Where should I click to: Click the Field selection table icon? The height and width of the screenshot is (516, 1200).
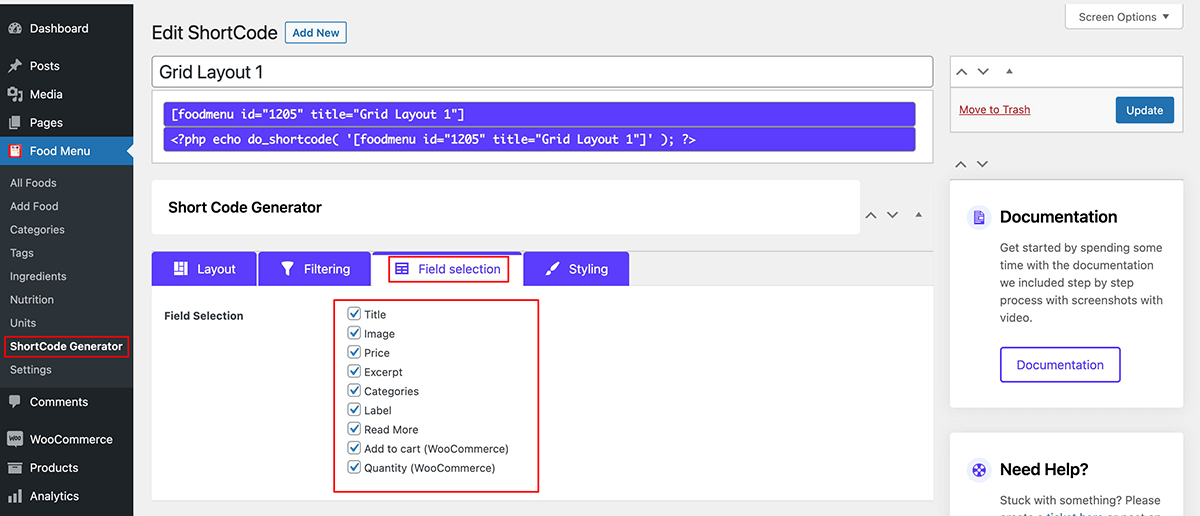[402, 269]
